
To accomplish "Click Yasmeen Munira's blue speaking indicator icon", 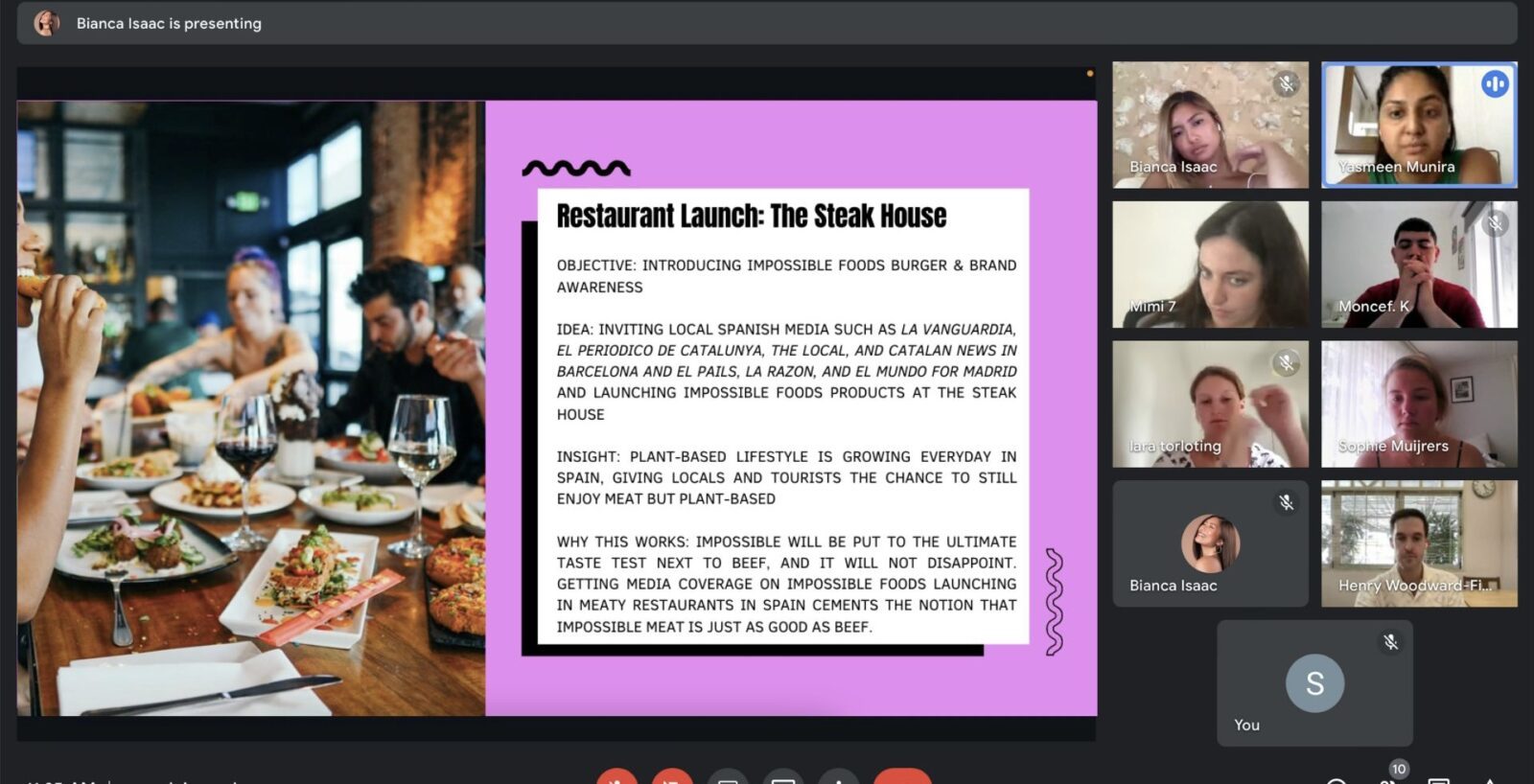I will pos(1495,84).
